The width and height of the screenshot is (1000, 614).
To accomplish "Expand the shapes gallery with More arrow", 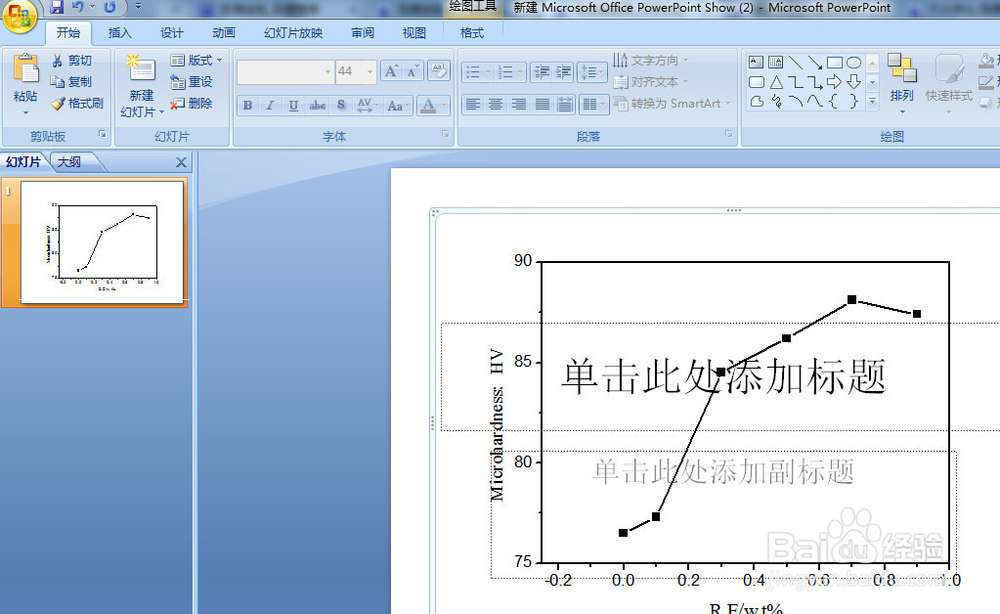I will [872, 101].
